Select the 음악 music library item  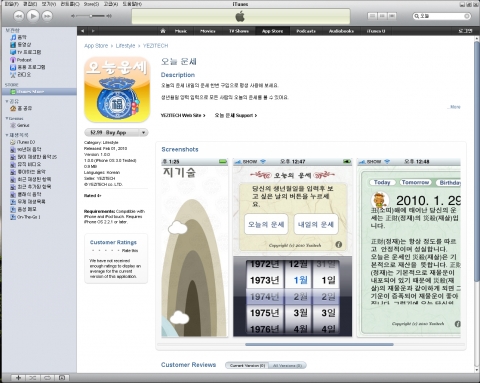pyautogui.click(x=22, y=37)
